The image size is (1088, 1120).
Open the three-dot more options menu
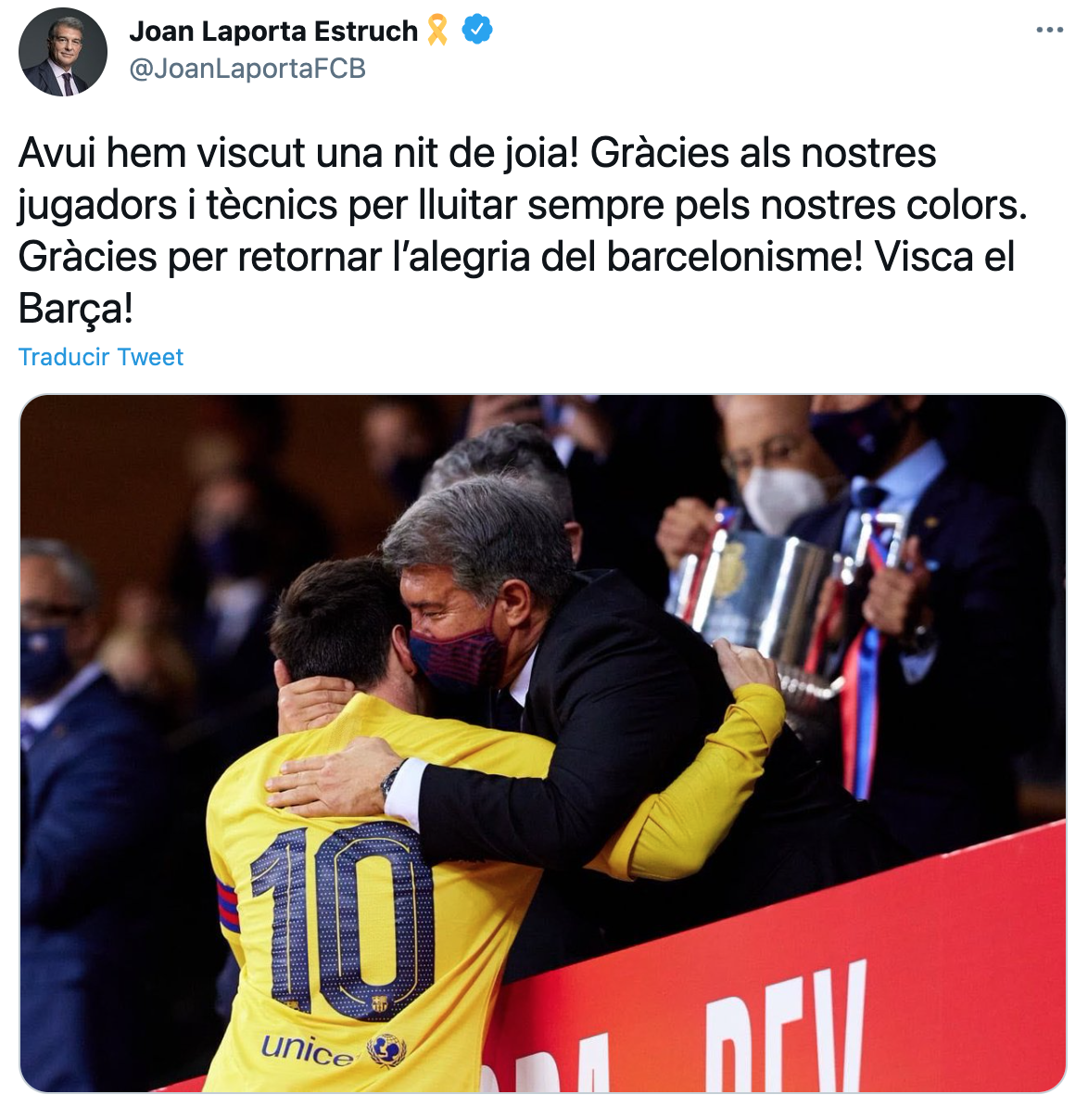pos(1049,31)
